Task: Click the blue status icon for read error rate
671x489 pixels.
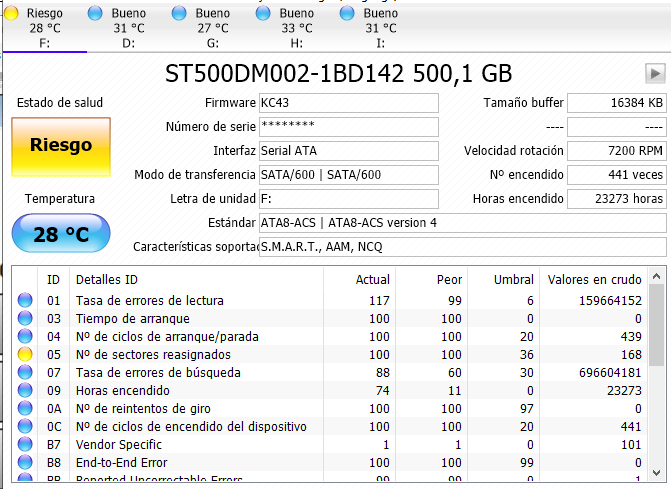Action: click(26, 301)
